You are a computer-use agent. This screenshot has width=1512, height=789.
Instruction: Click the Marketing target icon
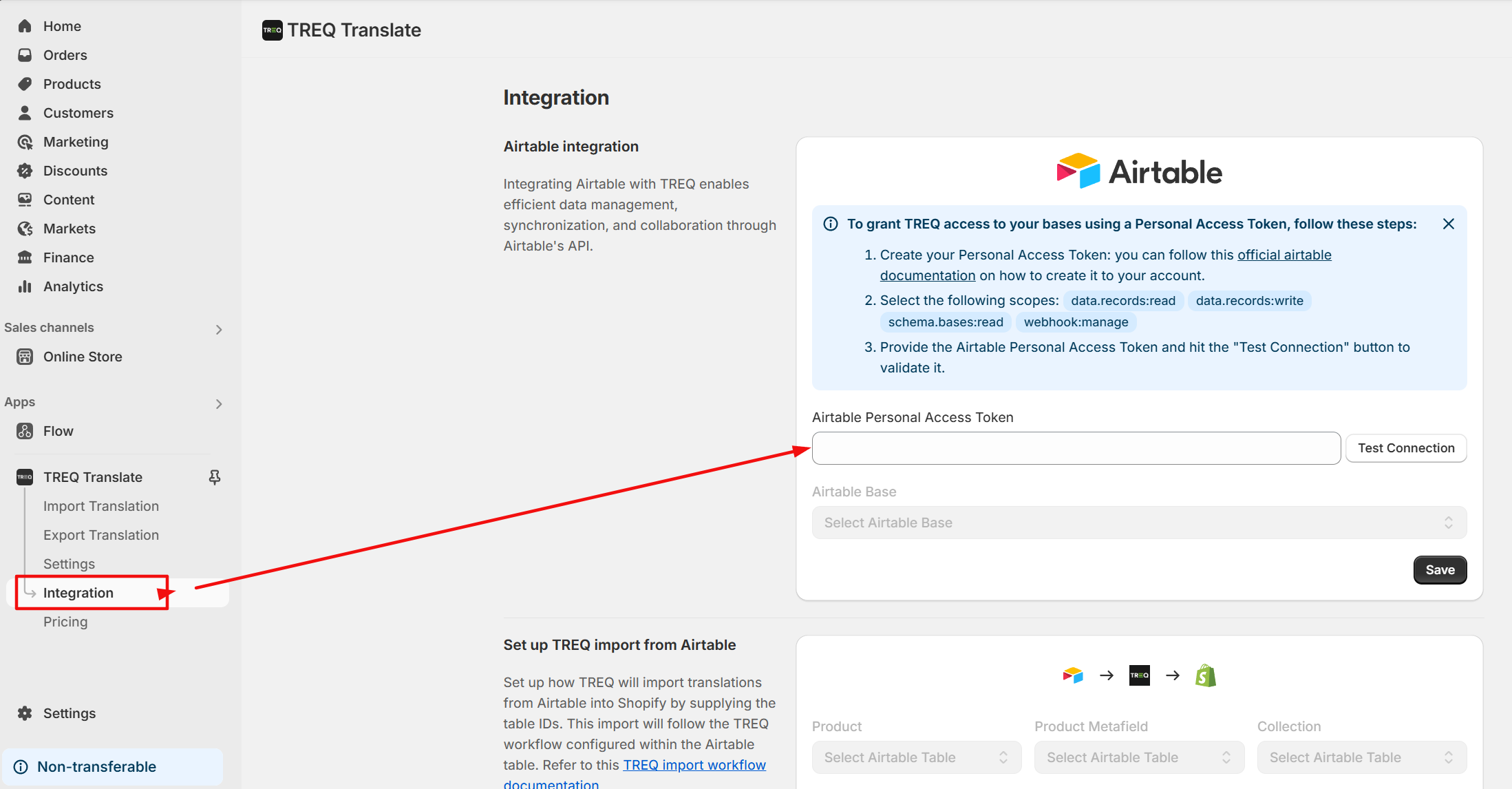point(25,142)
